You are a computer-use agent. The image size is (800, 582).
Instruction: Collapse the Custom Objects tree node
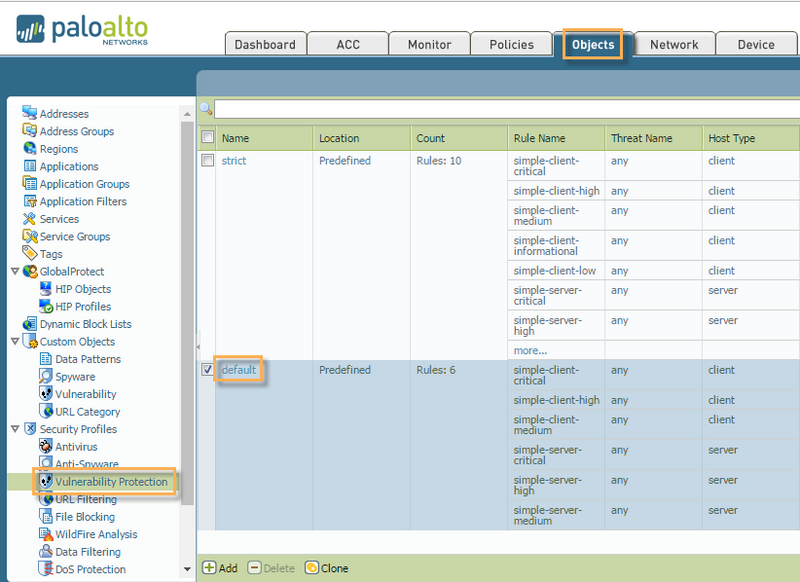[14, 342]
